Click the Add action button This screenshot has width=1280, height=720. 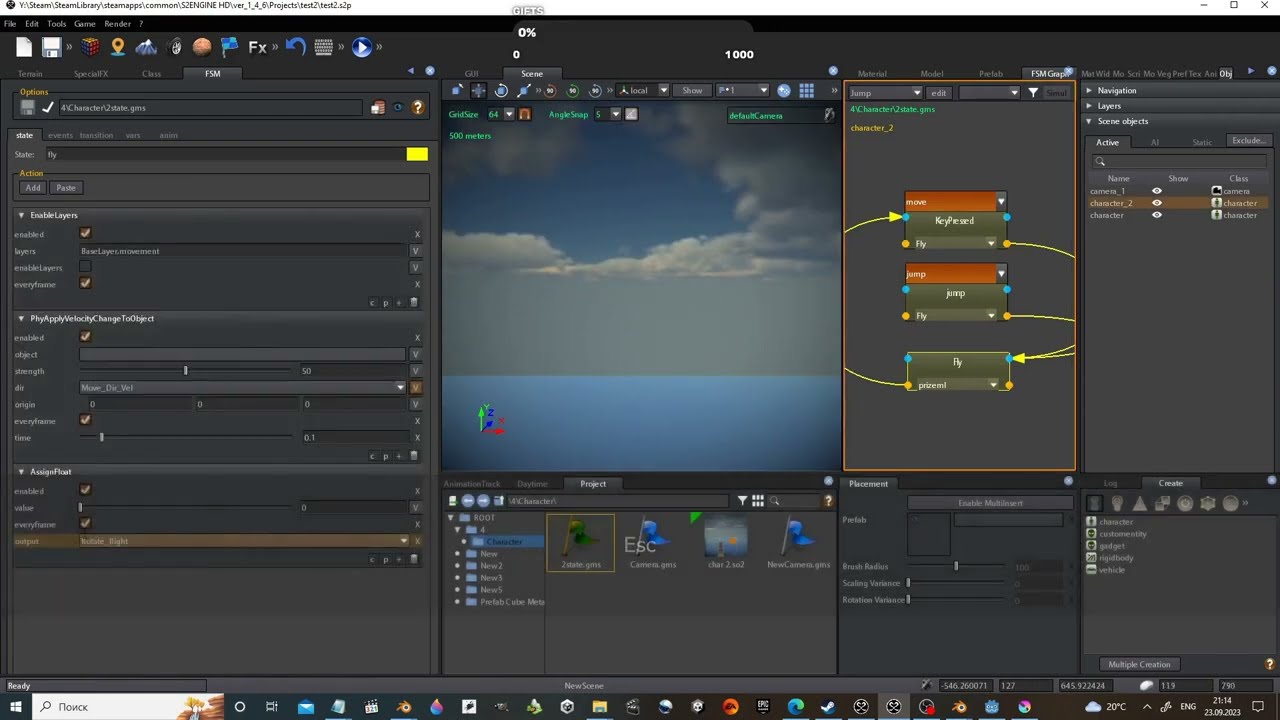(x=33, y=188)
